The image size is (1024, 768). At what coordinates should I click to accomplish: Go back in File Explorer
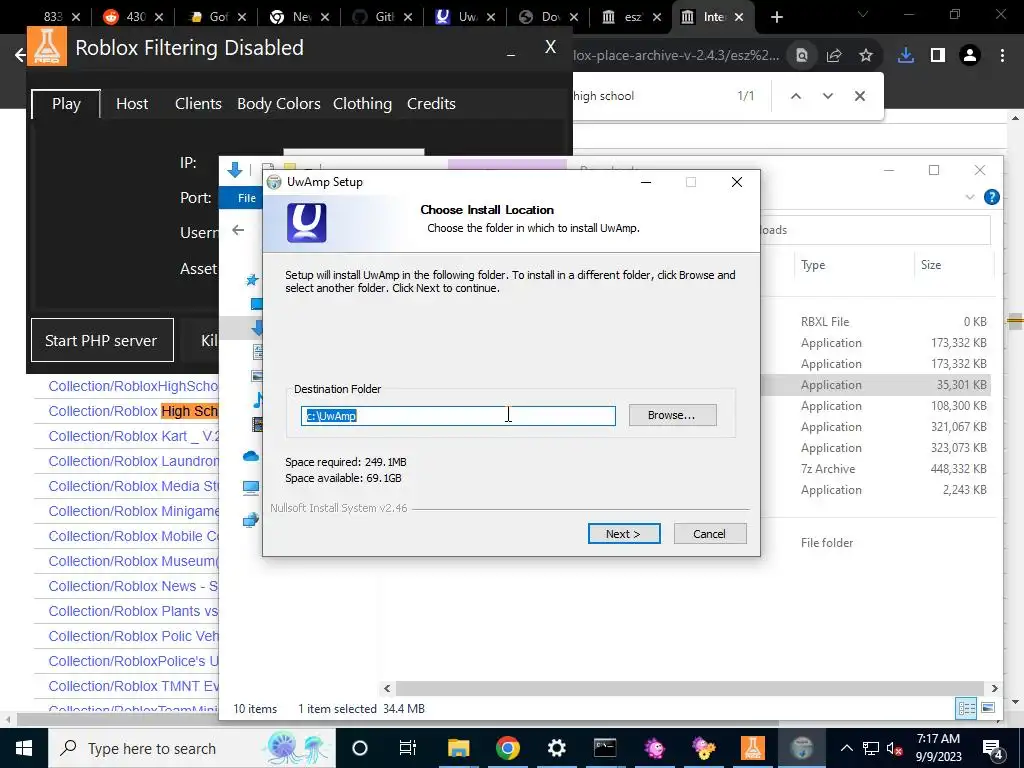[x=238, y=230]
